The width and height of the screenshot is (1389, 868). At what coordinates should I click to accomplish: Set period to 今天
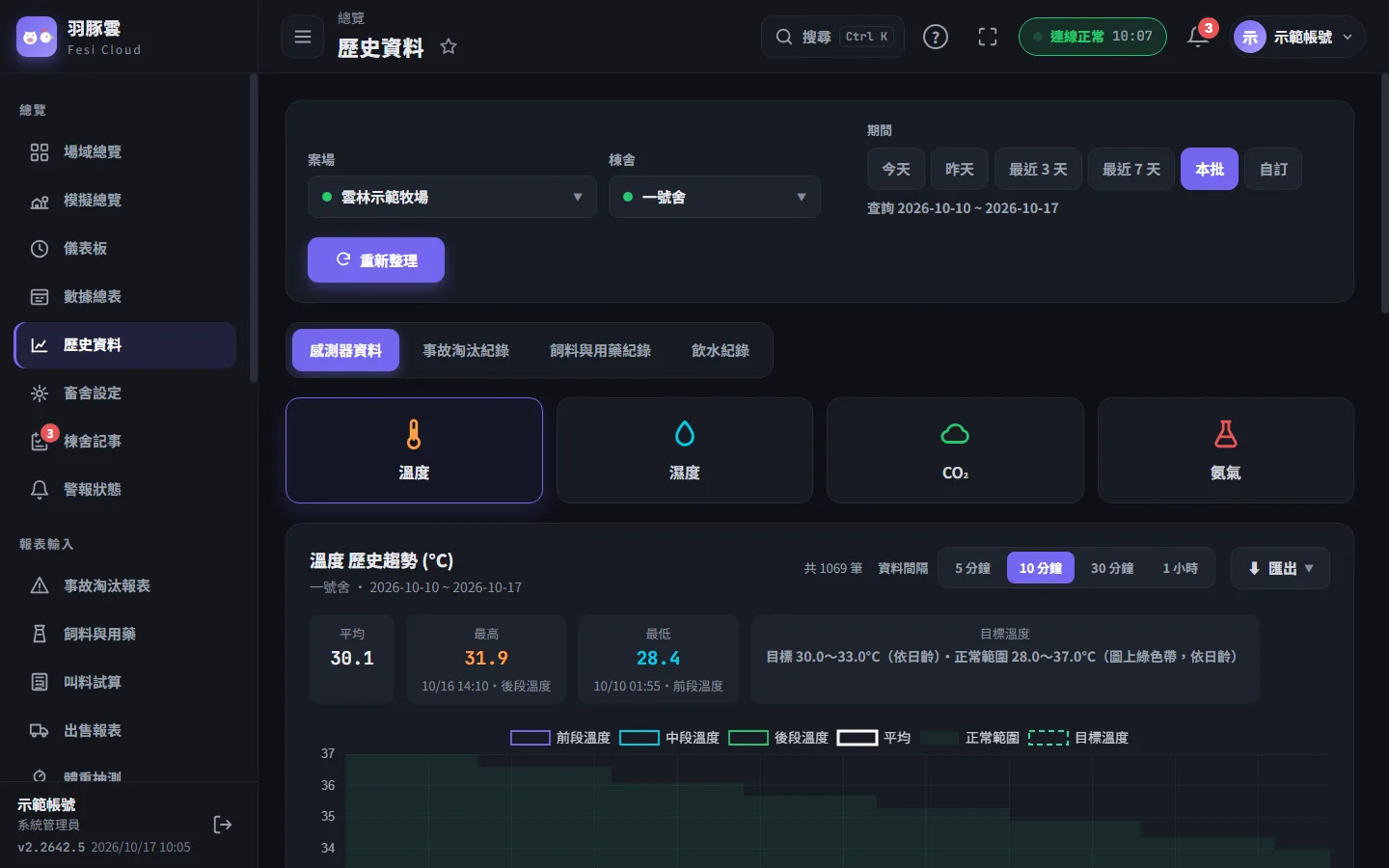click(896, 170)
